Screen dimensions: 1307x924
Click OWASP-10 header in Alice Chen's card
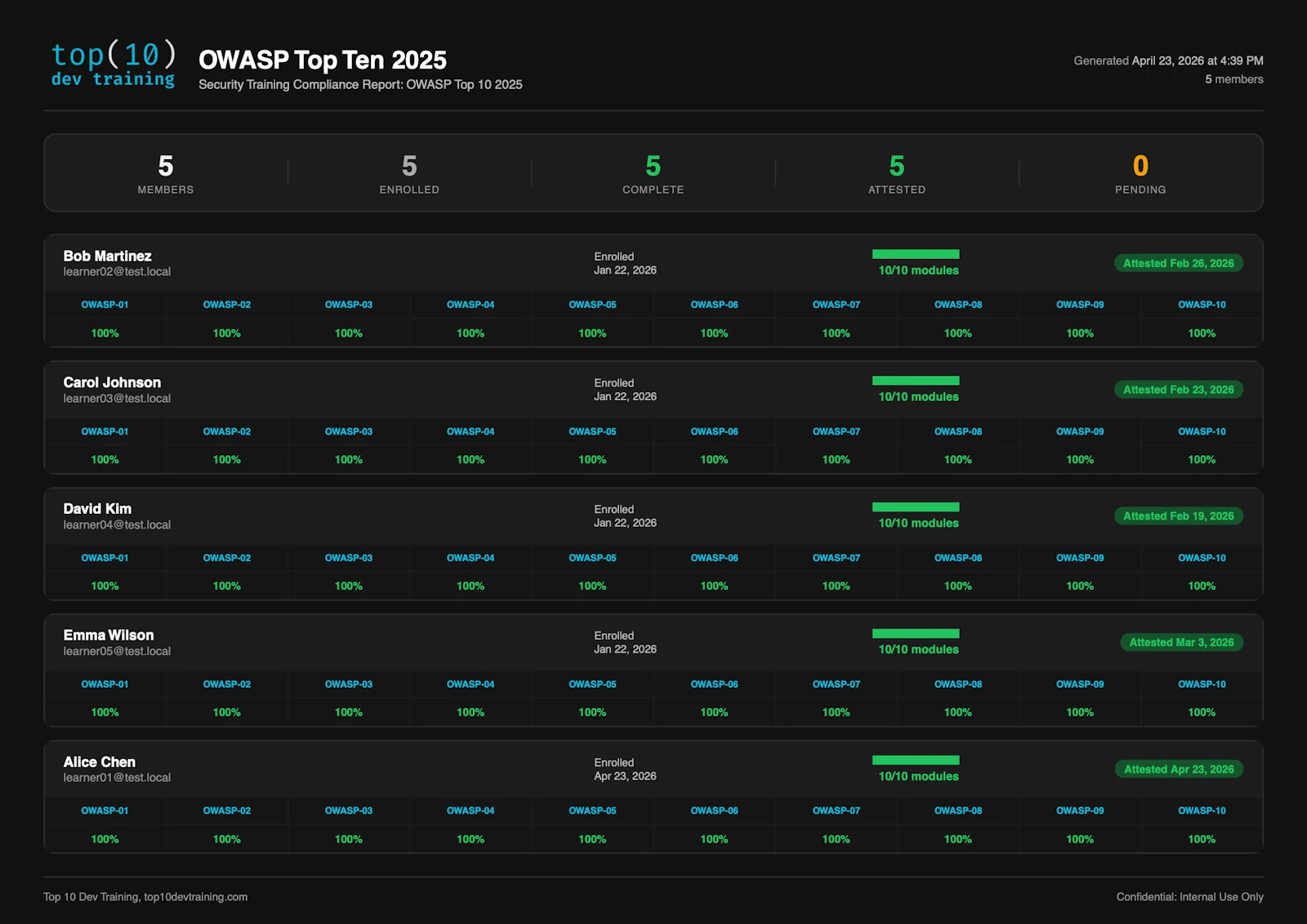[1202, 811]
